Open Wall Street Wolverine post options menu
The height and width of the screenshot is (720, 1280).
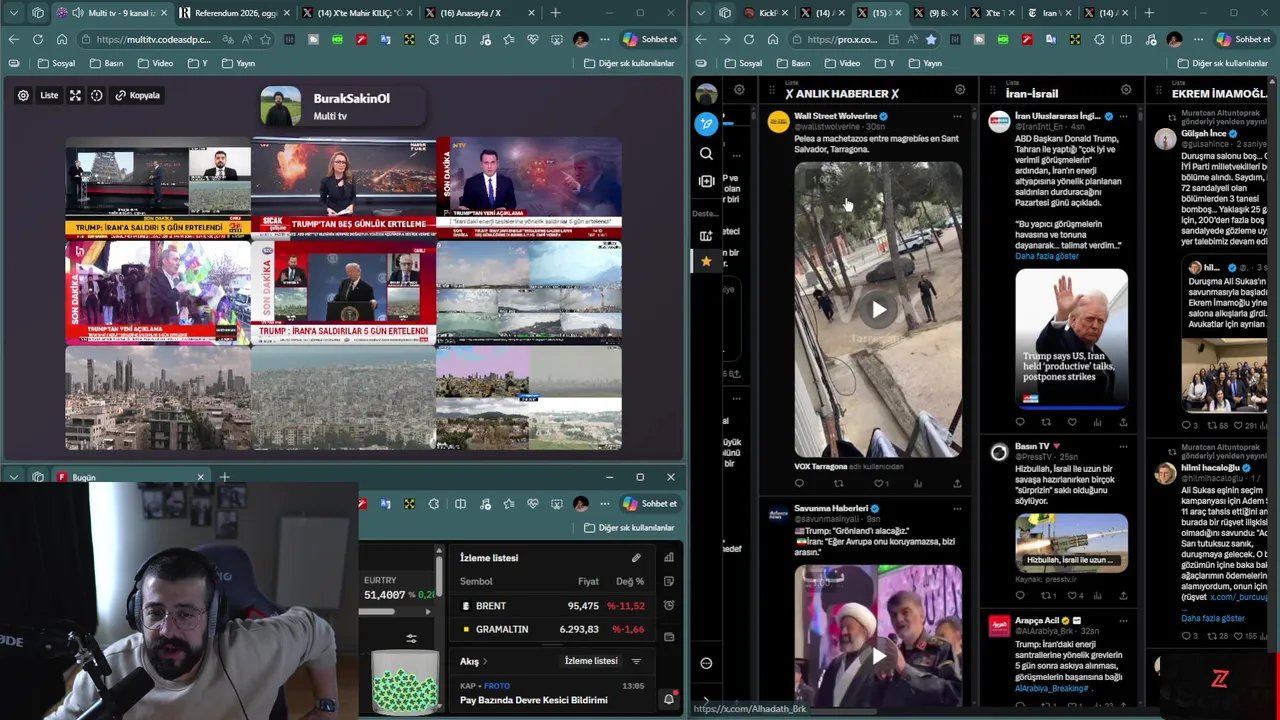(957, 116)
